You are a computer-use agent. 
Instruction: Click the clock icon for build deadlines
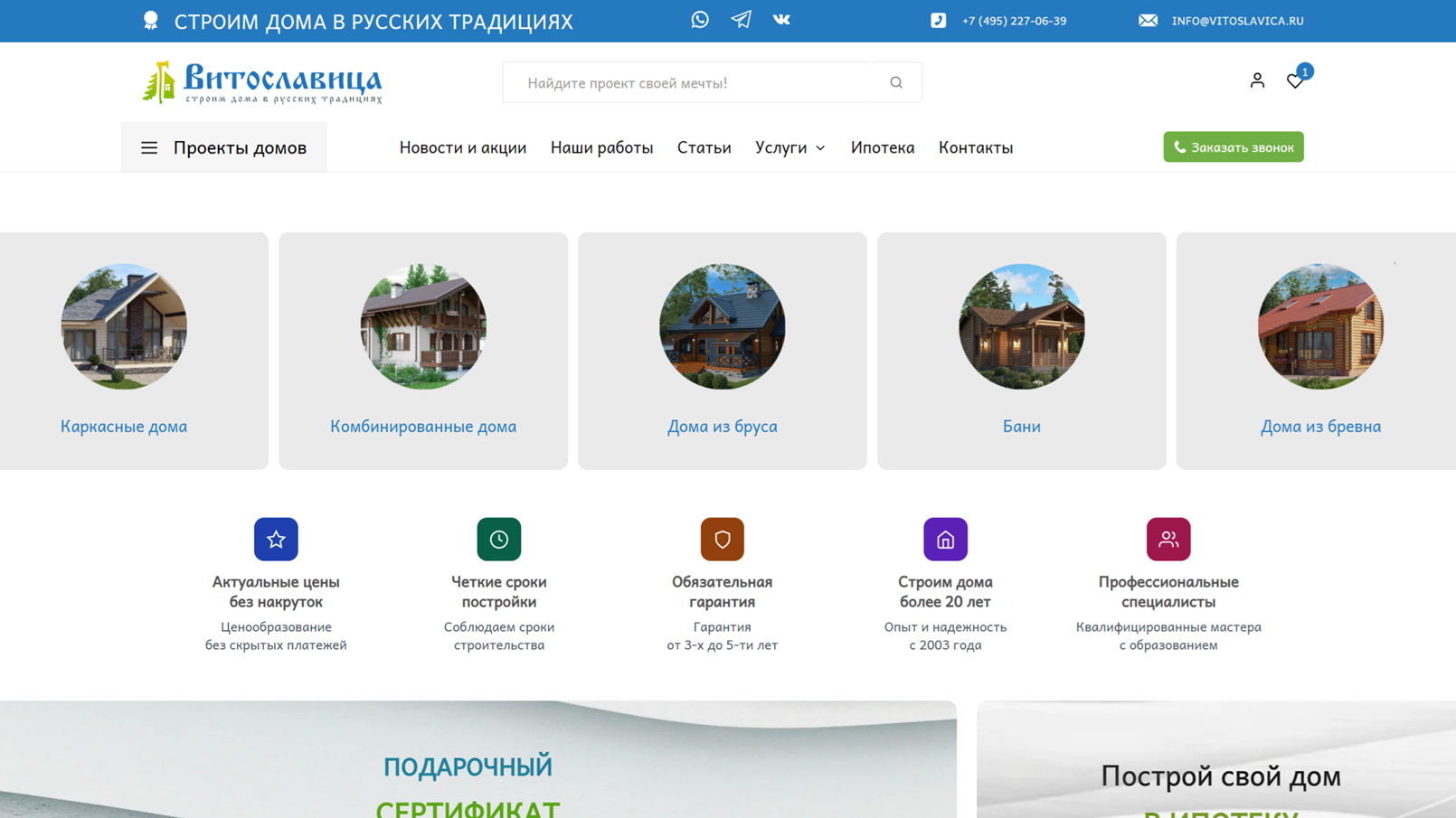click(499, 540)
